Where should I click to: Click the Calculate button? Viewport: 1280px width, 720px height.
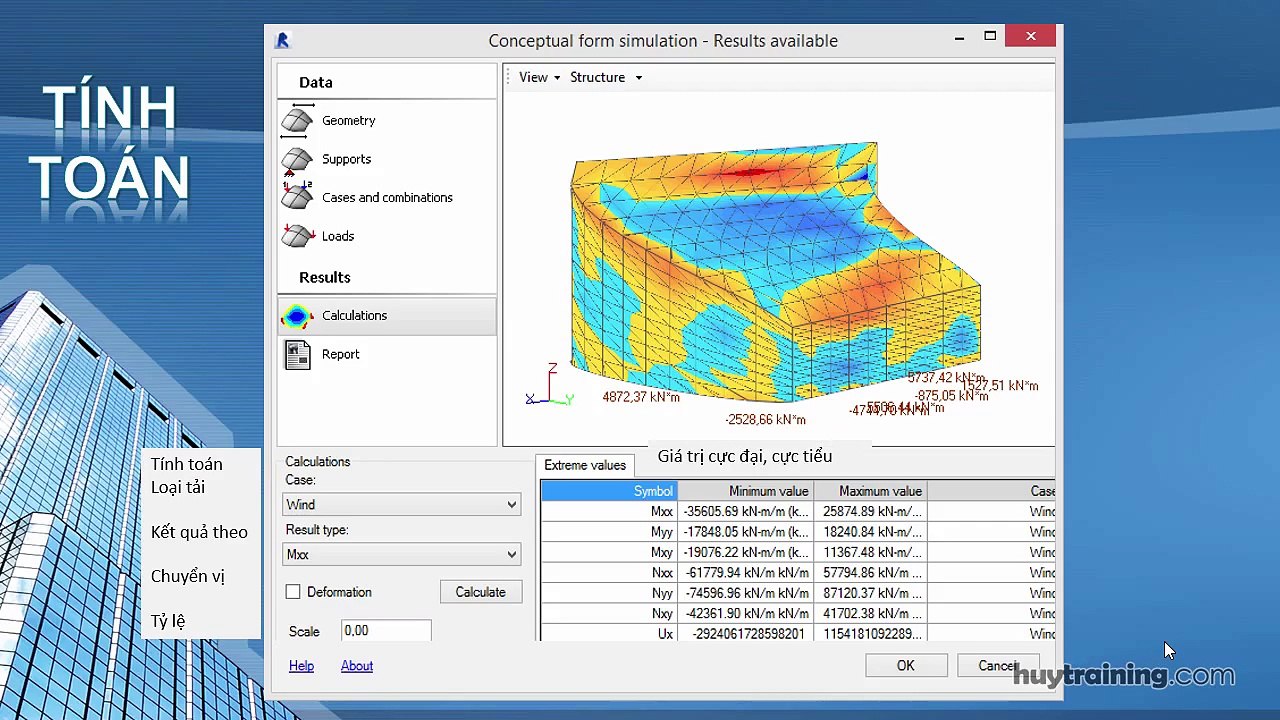481,592
